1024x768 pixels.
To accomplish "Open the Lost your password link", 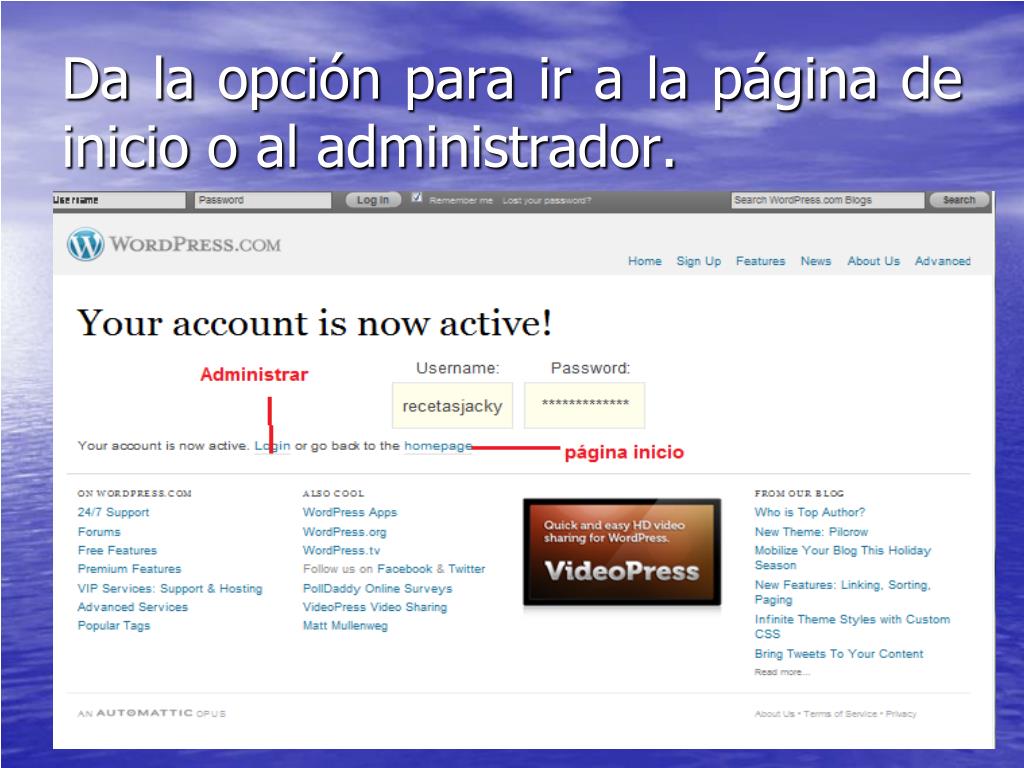I will coord(547,200).
